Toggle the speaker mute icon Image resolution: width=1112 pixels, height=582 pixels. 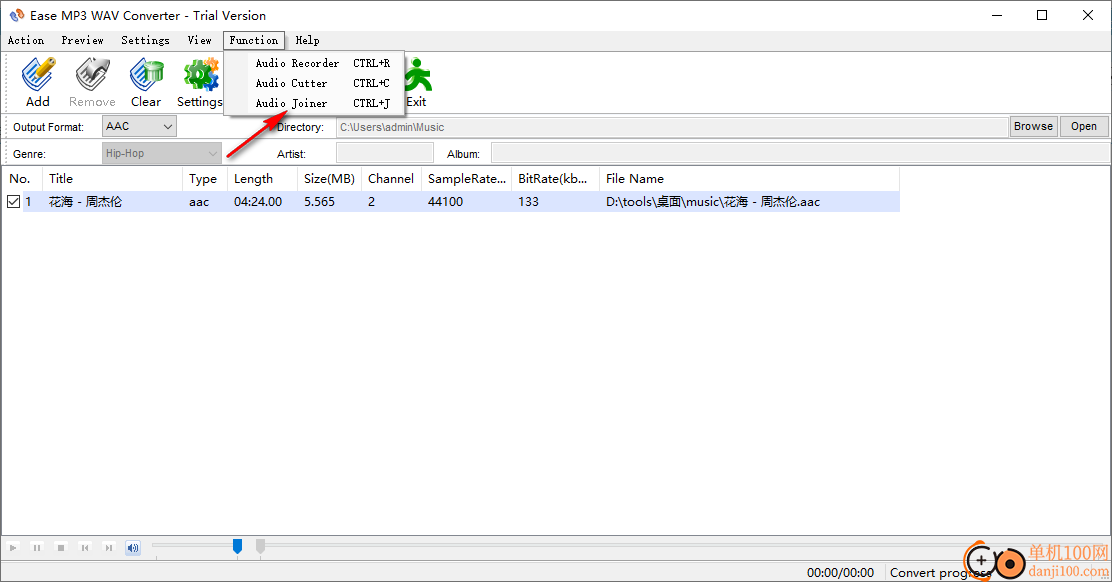(x=133, y=548)
